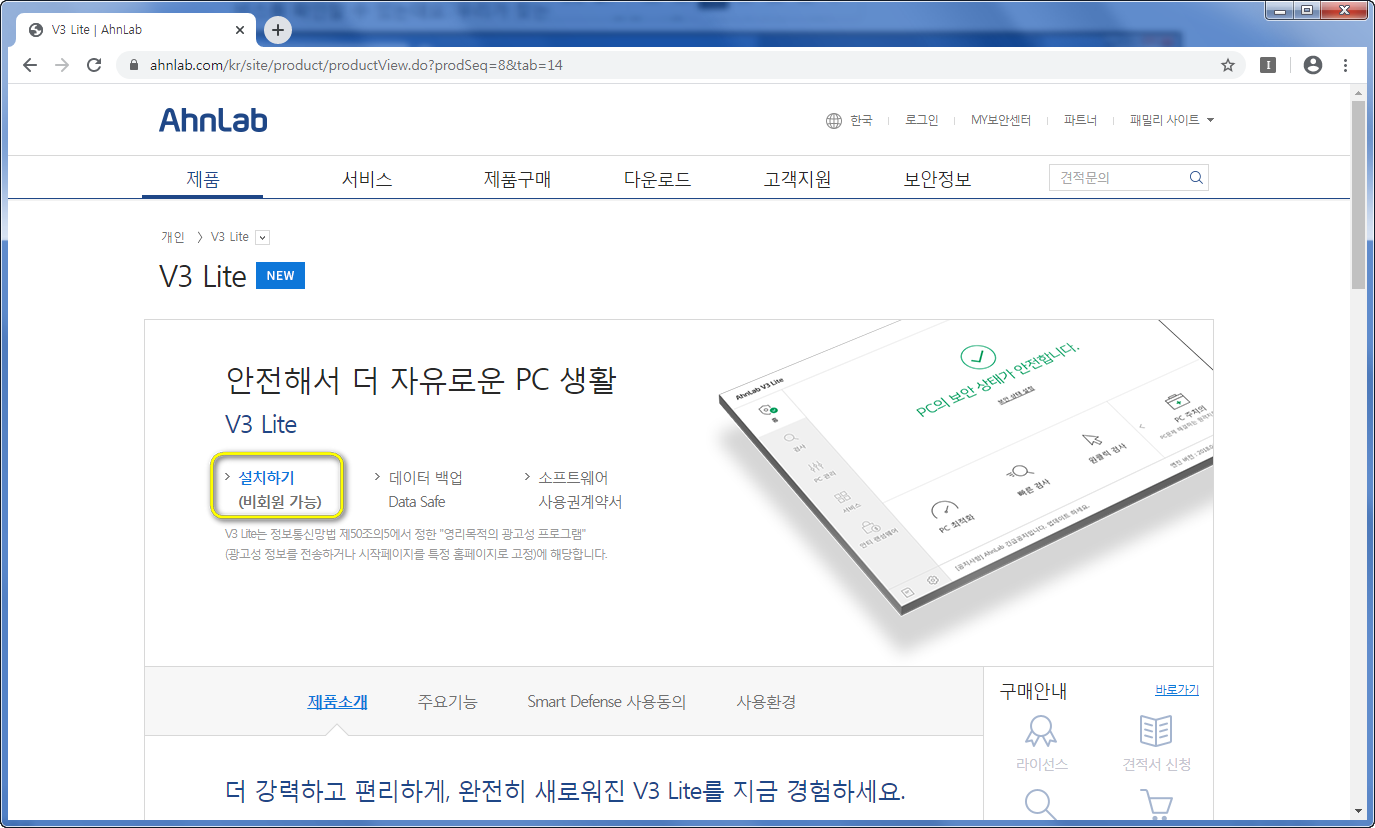The height and width of the screenshot is (828, 1375).
Task: Click the 견적서 신청 open book icon
Action: [1156, 731]
